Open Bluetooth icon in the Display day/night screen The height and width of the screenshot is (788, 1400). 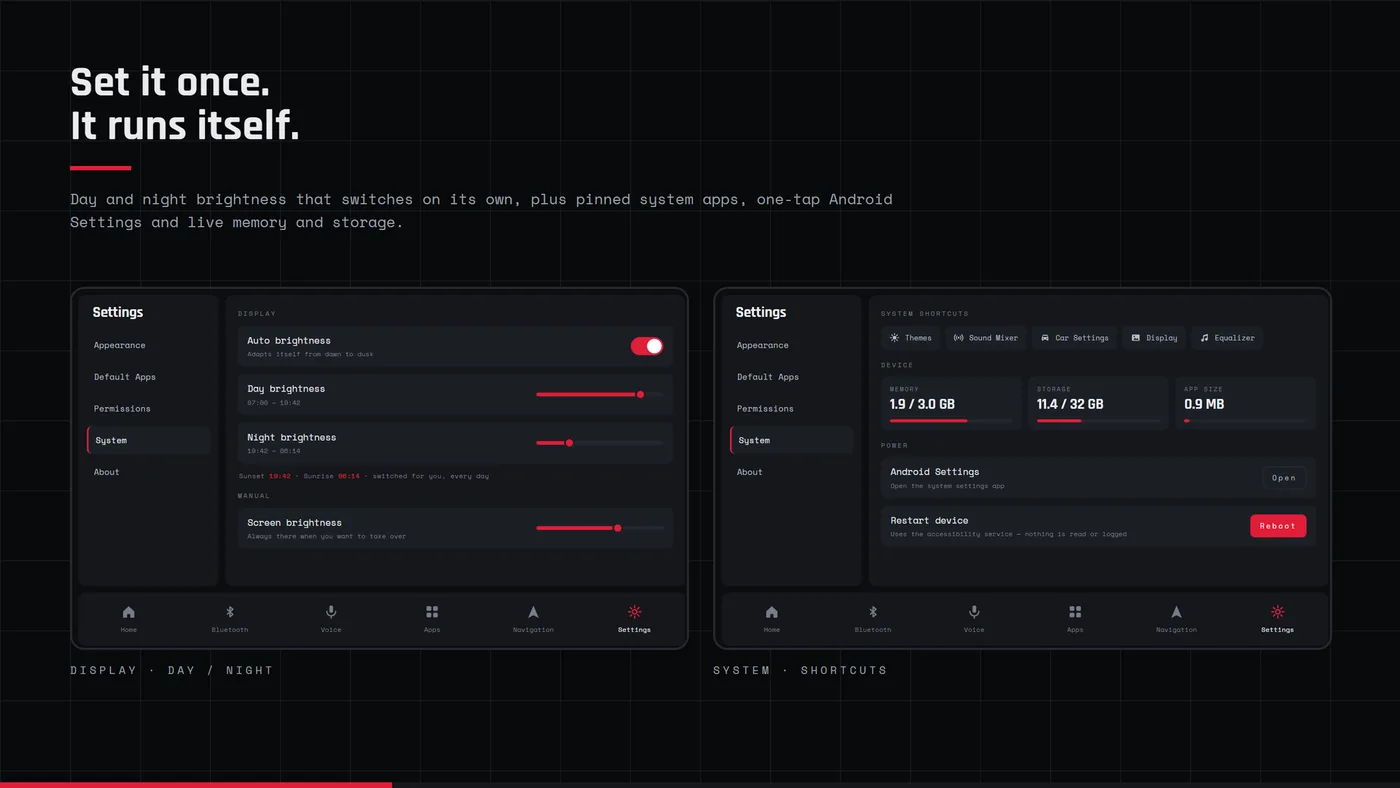[229, 612]
